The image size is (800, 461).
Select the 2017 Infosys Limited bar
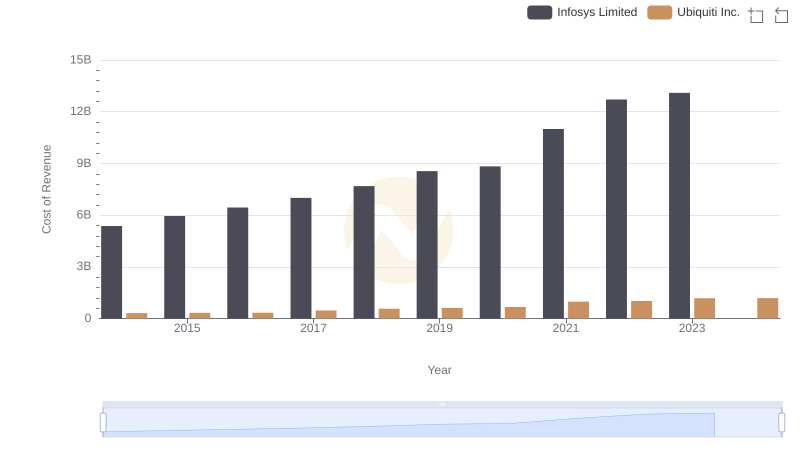coord(301,258)
